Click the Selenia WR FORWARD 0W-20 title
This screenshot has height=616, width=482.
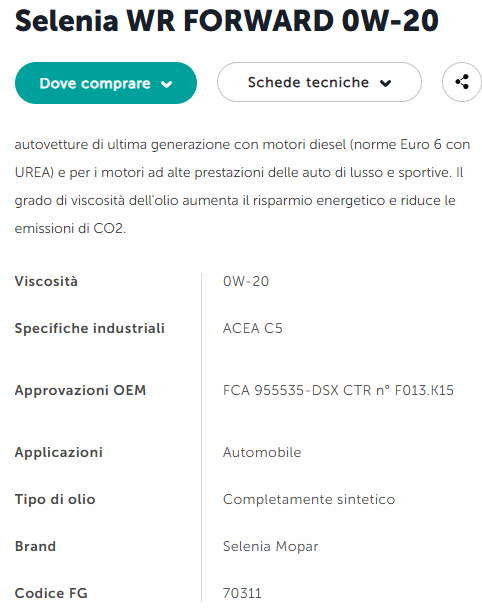[227, 20]
